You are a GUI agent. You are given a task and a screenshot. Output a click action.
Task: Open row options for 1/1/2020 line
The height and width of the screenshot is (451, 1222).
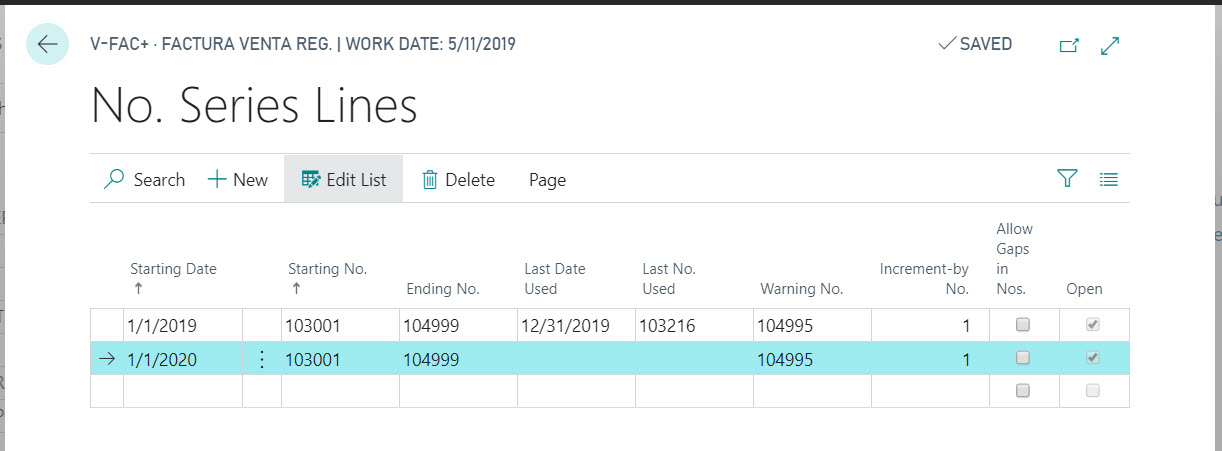pyautogui.click(x=262, y=360)
